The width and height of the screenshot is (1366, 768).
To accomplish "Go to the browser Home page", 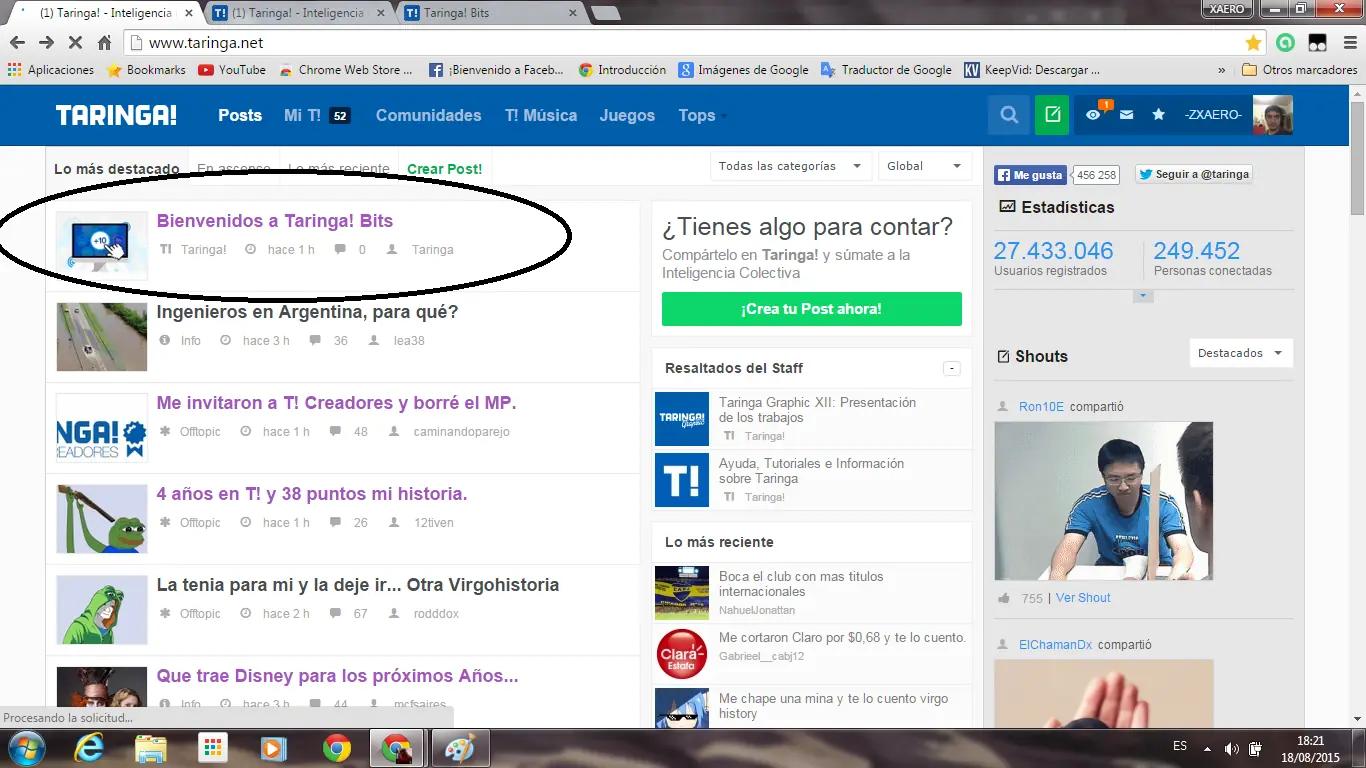I will [104, 43].
